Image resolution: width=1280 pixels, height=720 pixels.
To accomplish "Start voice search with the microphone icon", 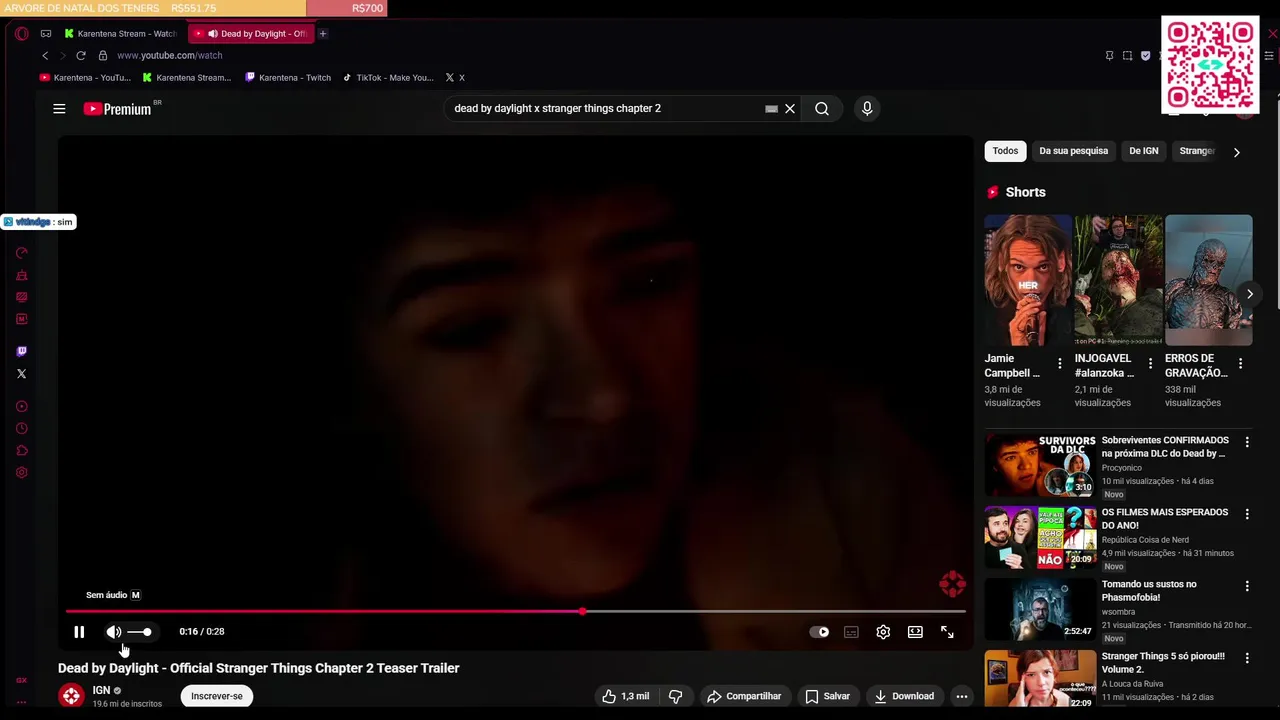I will click(867, 109).
